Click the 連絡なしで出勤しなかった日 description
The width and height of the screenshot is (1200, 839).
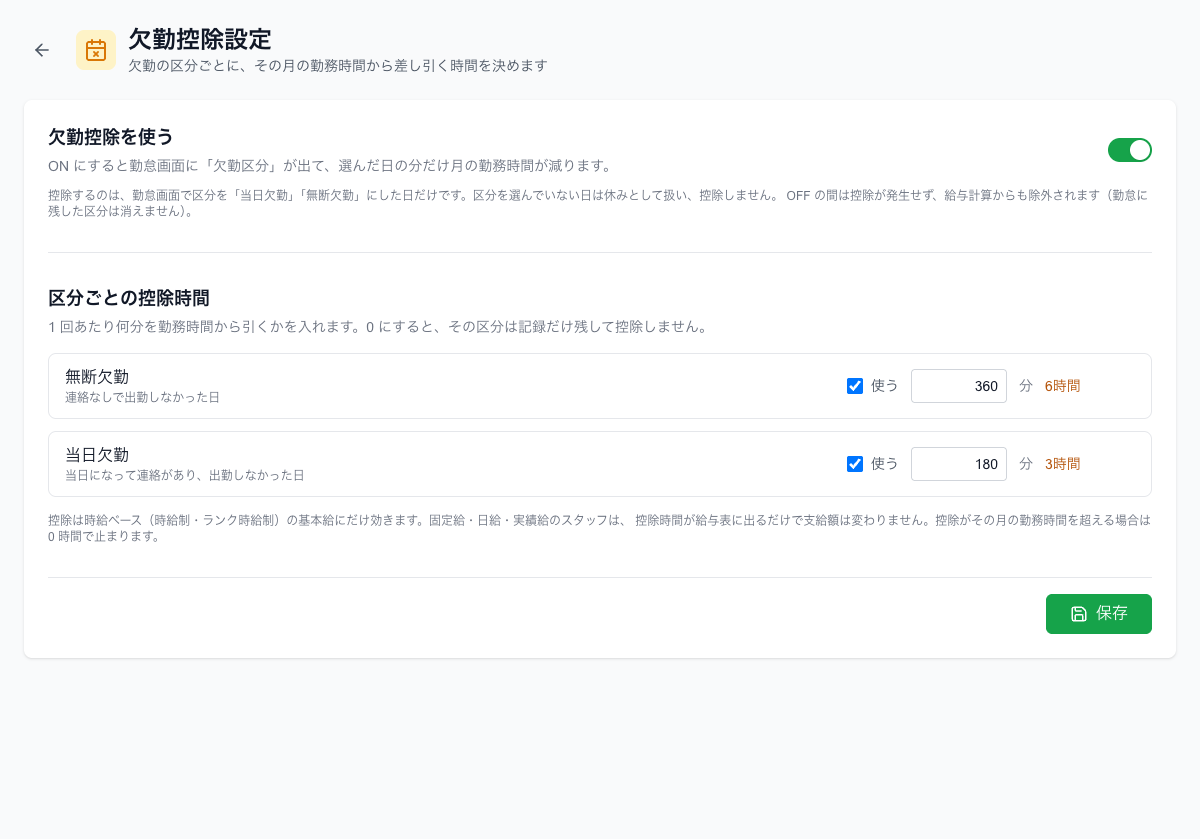142,397
